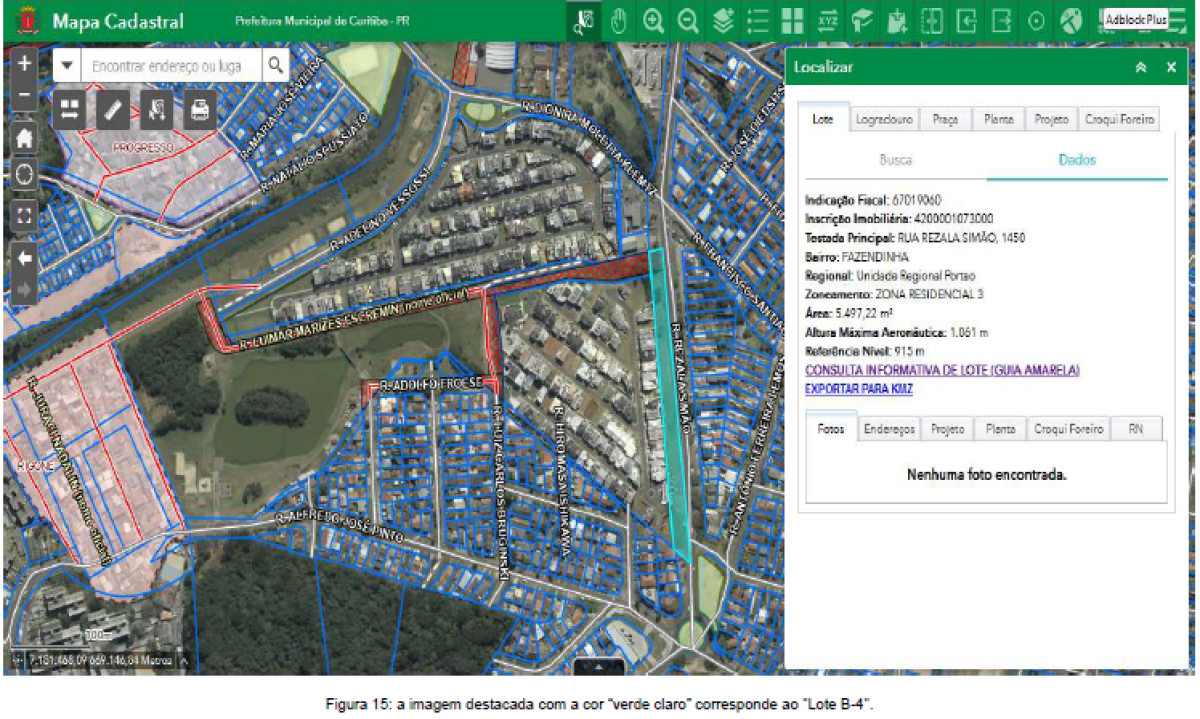
Task: Toggle fullscreen map view button
Action: tap(25, 214)
